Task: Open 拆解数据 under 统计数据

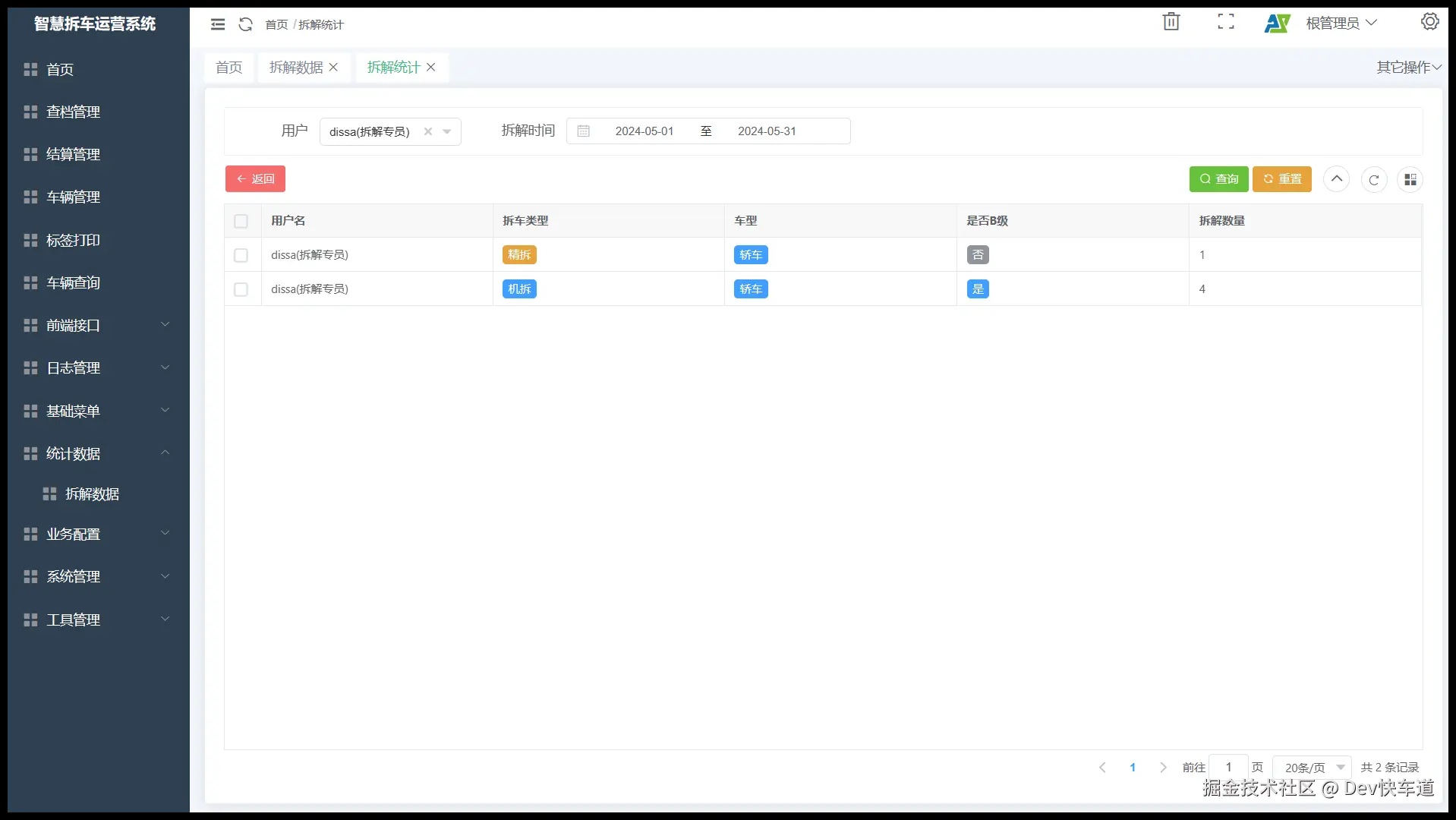Action: [99, 494]
